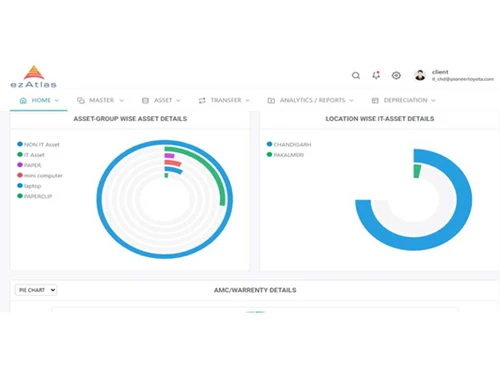500x375 pixels.
Task: Click the ezAtlas logo
Action: pos(33,77)
